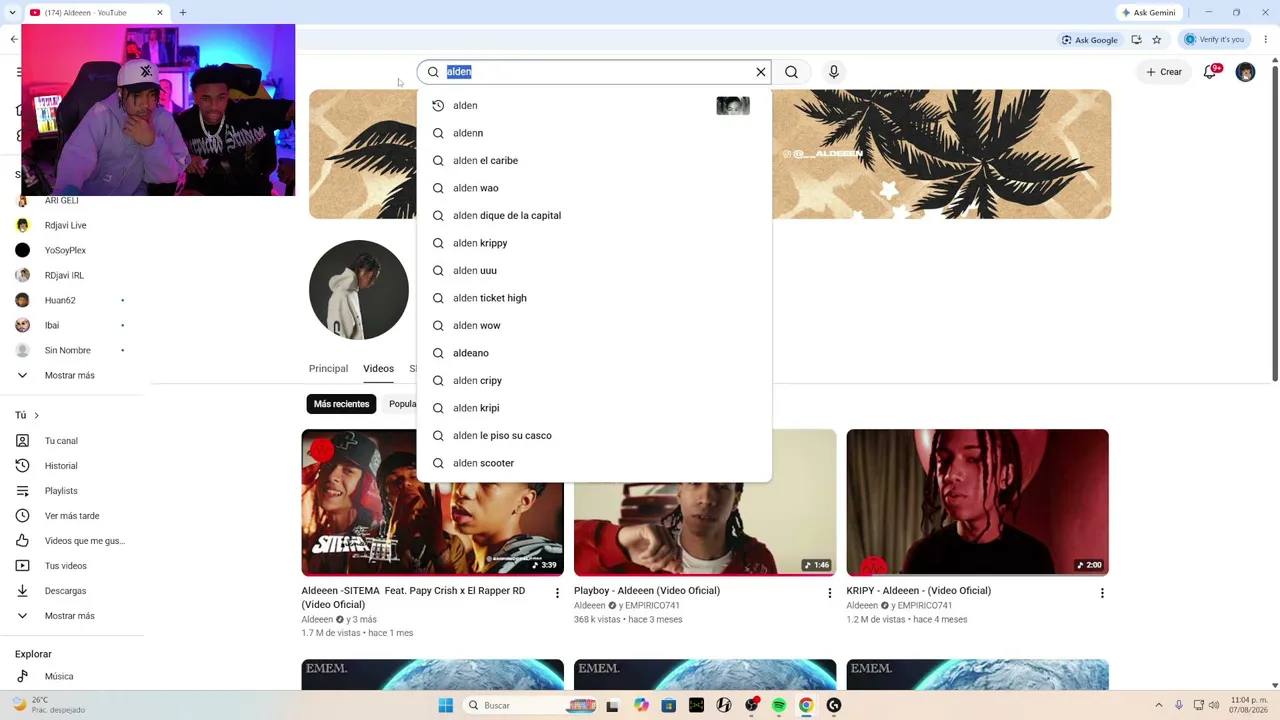
Task: Open the YoSoyPlex subscription
Action: click(72, 250)
